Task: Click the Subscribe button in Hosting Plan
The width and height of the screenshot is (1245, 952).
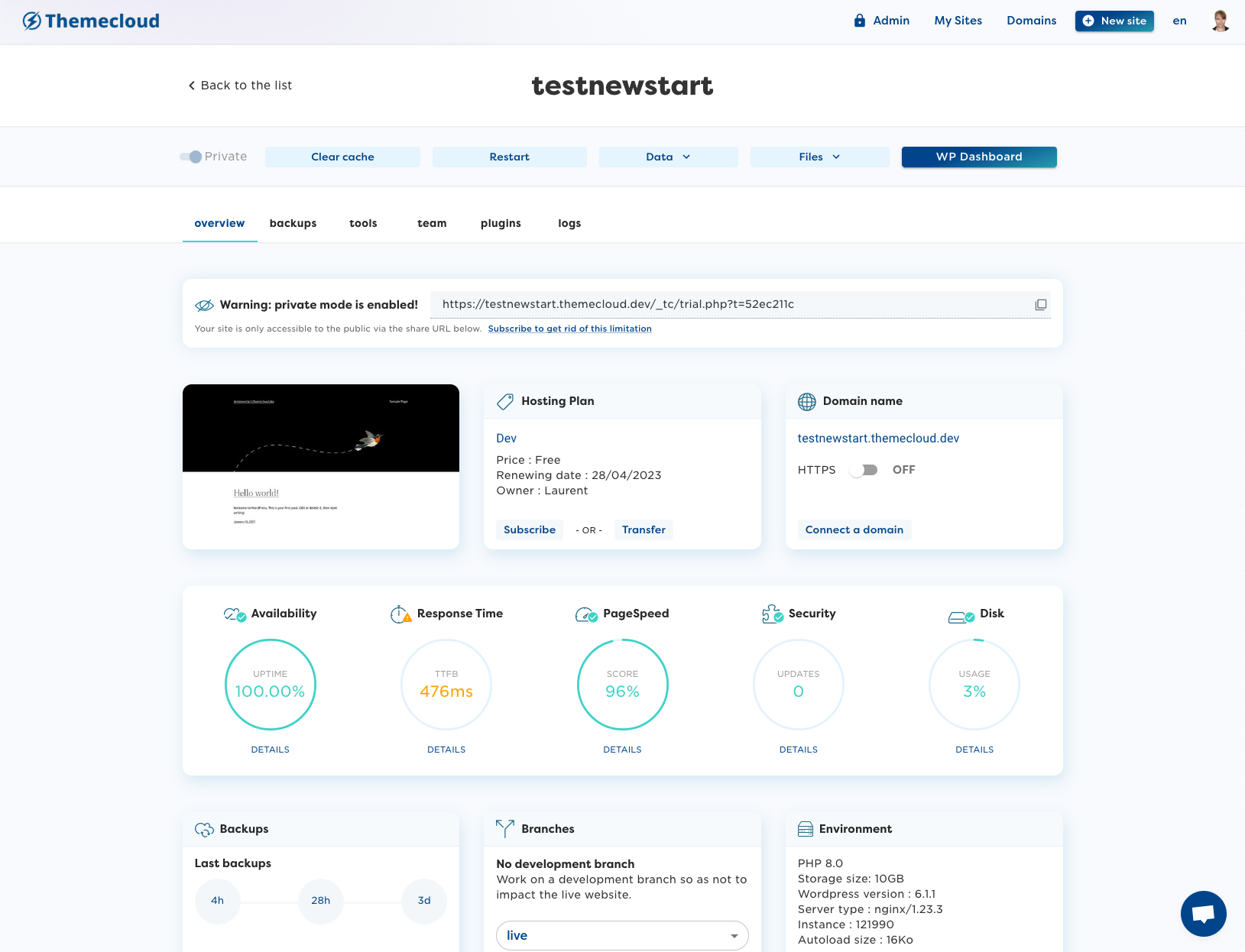Action: pos(530,529)
